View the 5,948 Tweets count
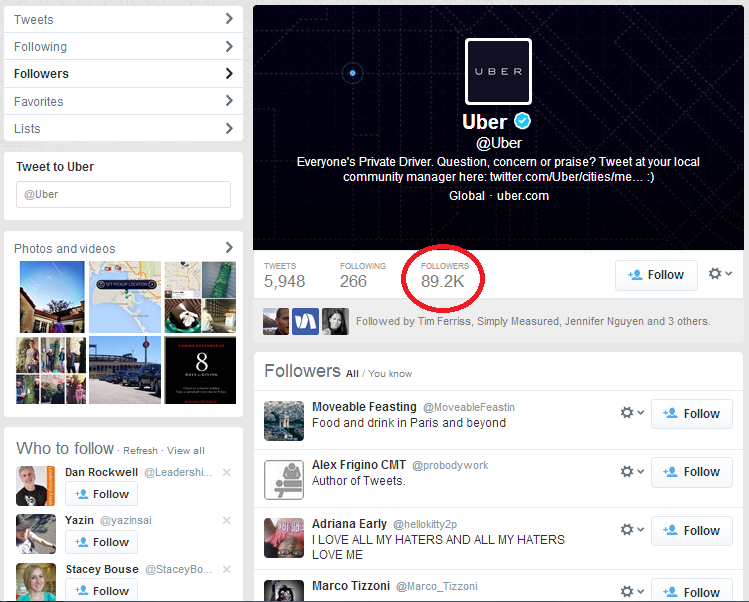Viewport: 749px width, 602px height. tap(284, 276)
